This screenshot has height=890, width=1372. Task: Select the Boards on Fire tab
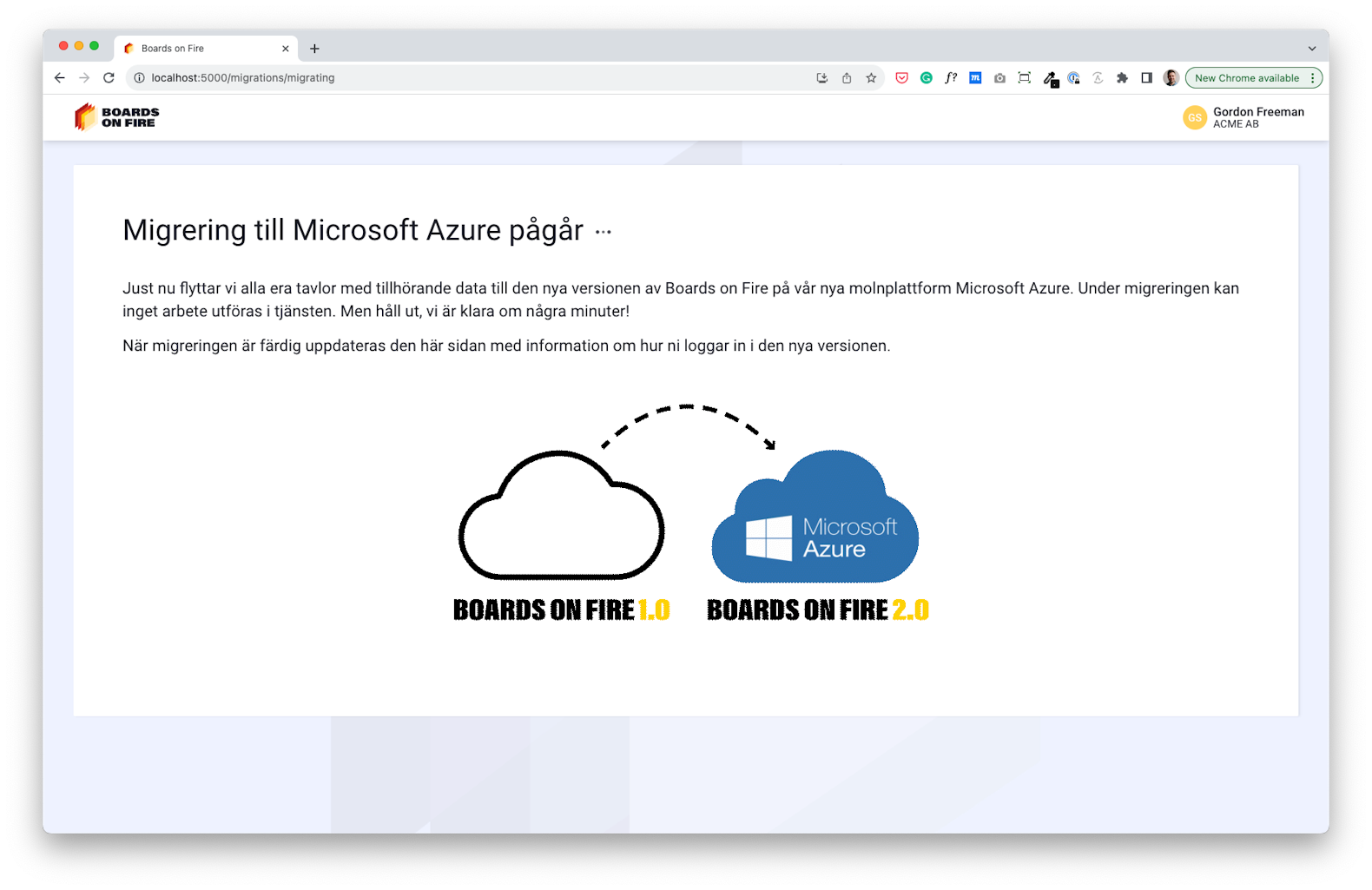(x=206, y=49)
